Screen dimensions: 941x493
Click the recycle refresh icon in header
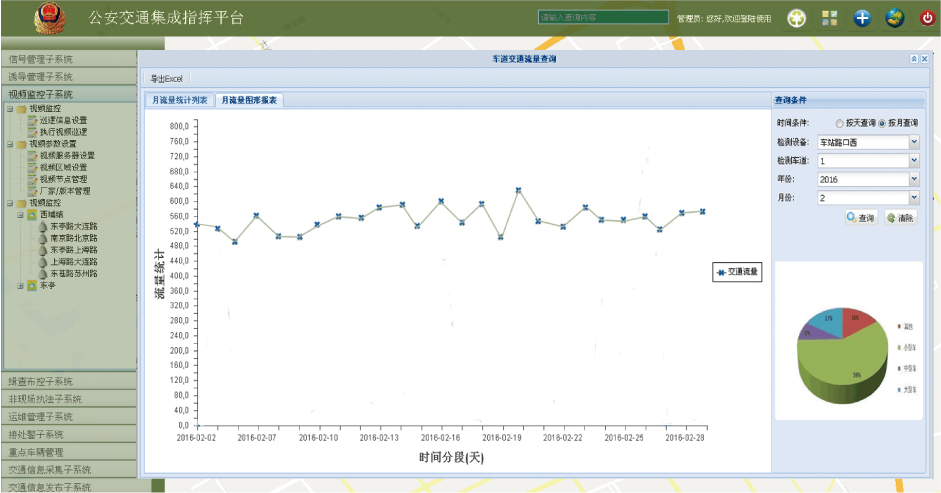point(796,18)
